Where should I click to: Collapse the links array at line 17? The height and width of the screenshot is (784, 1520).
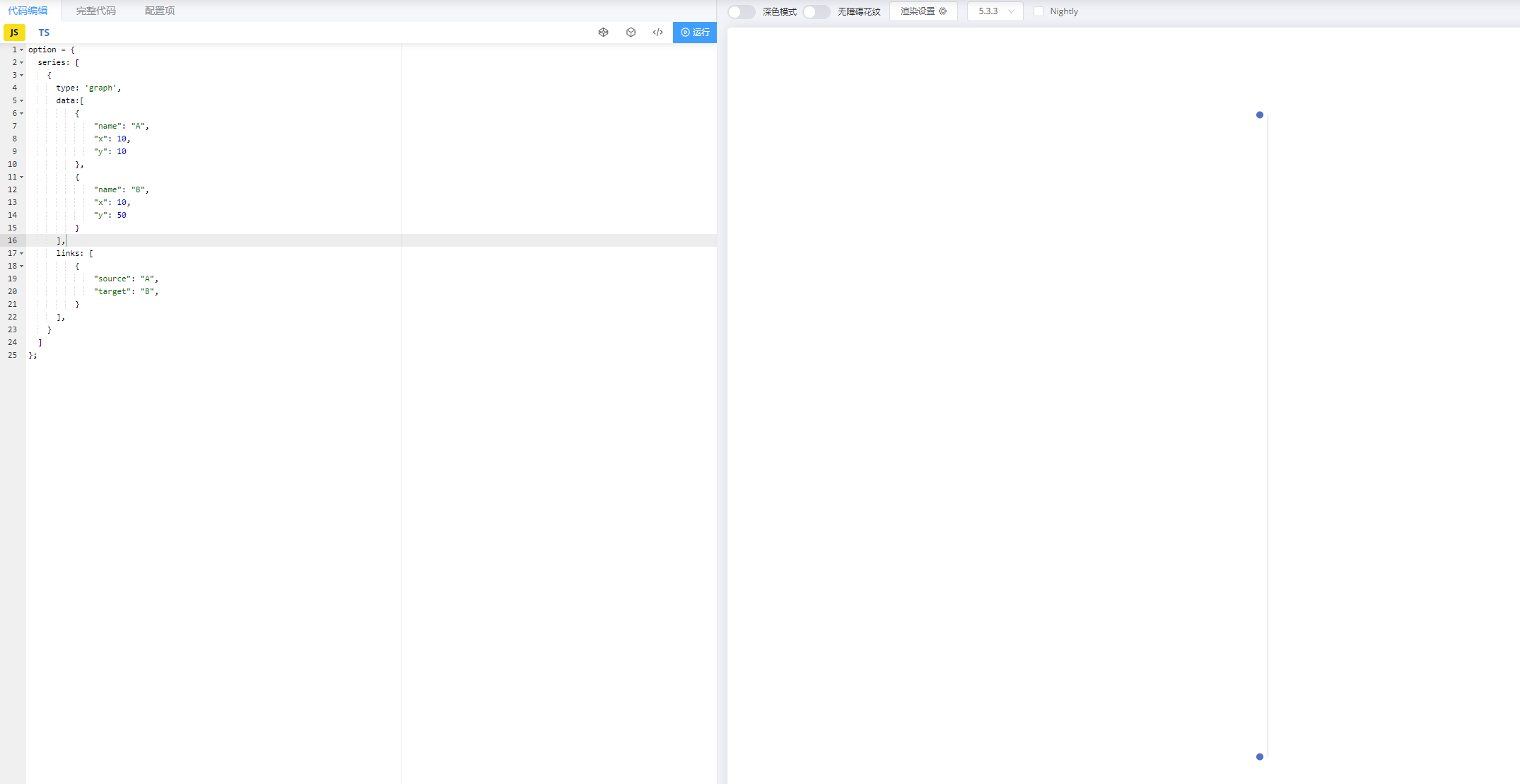(21, 253)
